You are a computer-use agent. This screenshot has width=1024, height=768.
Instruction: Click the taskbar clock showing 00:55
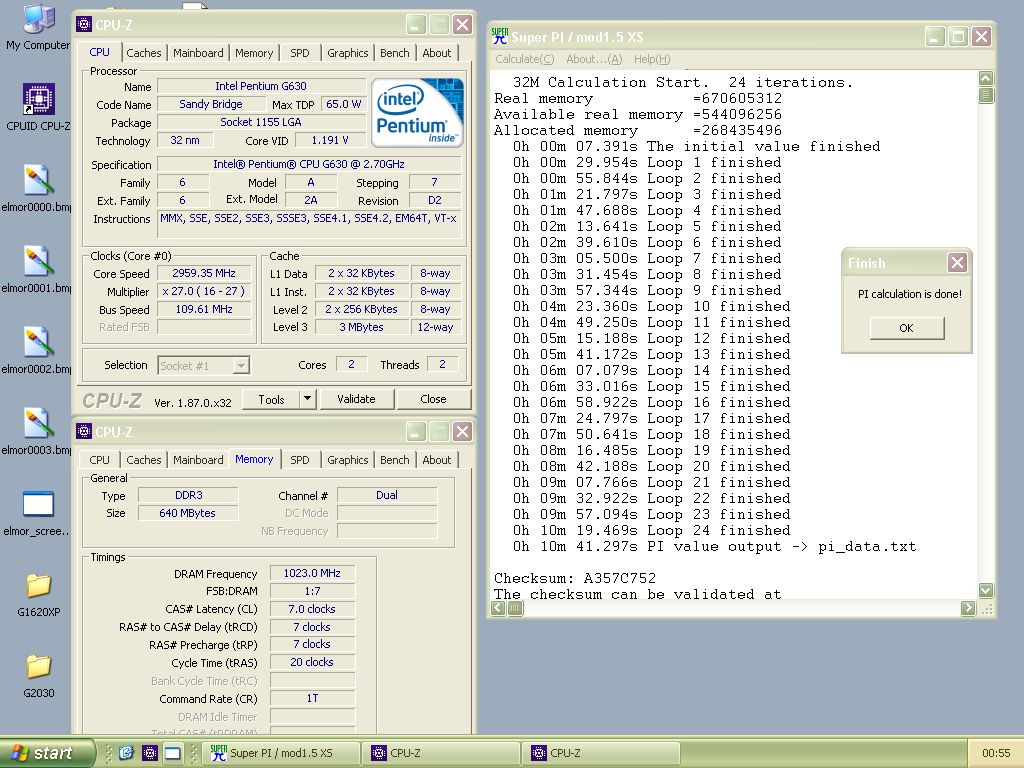pyautogui.click(x=995, y=753)
